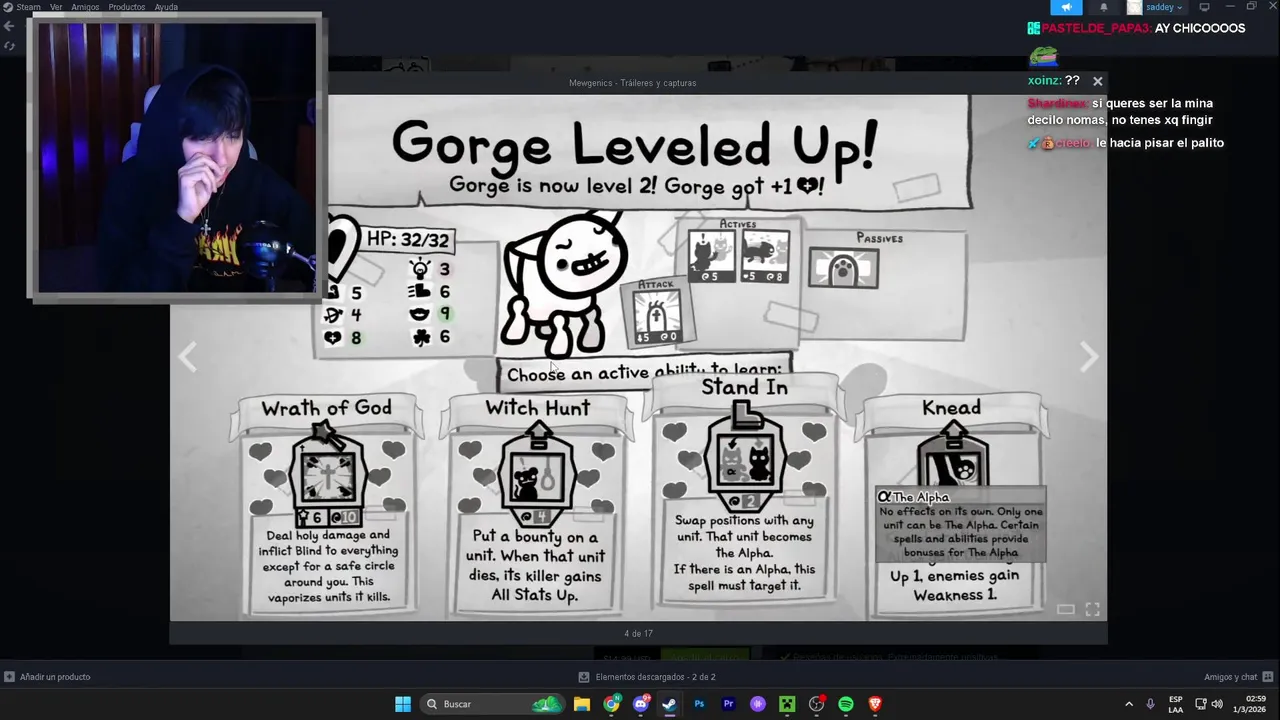Click the Steam taskbar icon
This screenshot has width=1280, height=720.
[x=670, y=704]
